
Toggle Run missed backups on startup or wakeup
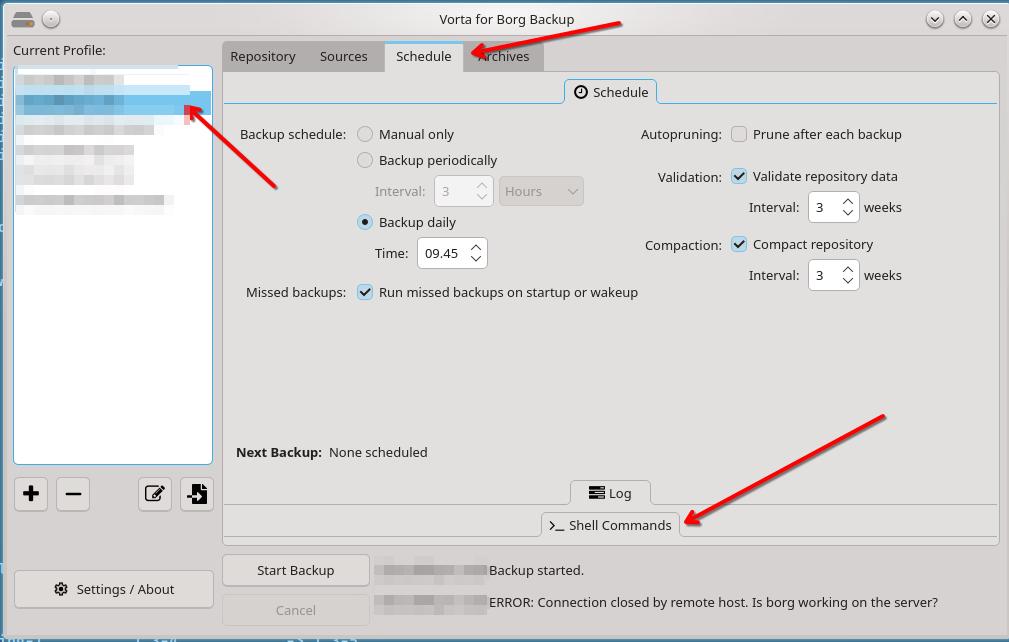click(365, 292)
